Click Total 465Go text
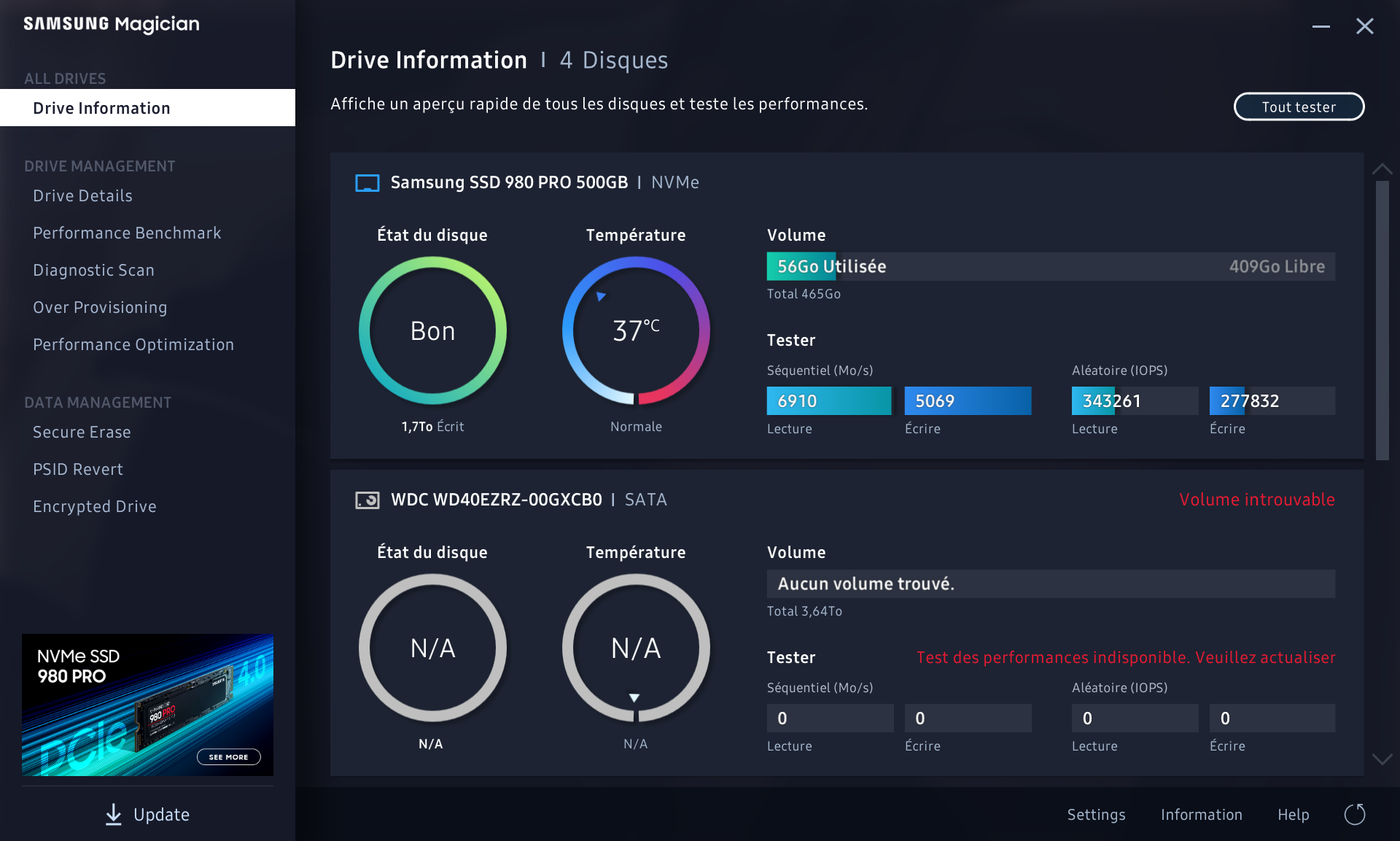The width and height of the screenshot is (1400, 841). (804, 294)
